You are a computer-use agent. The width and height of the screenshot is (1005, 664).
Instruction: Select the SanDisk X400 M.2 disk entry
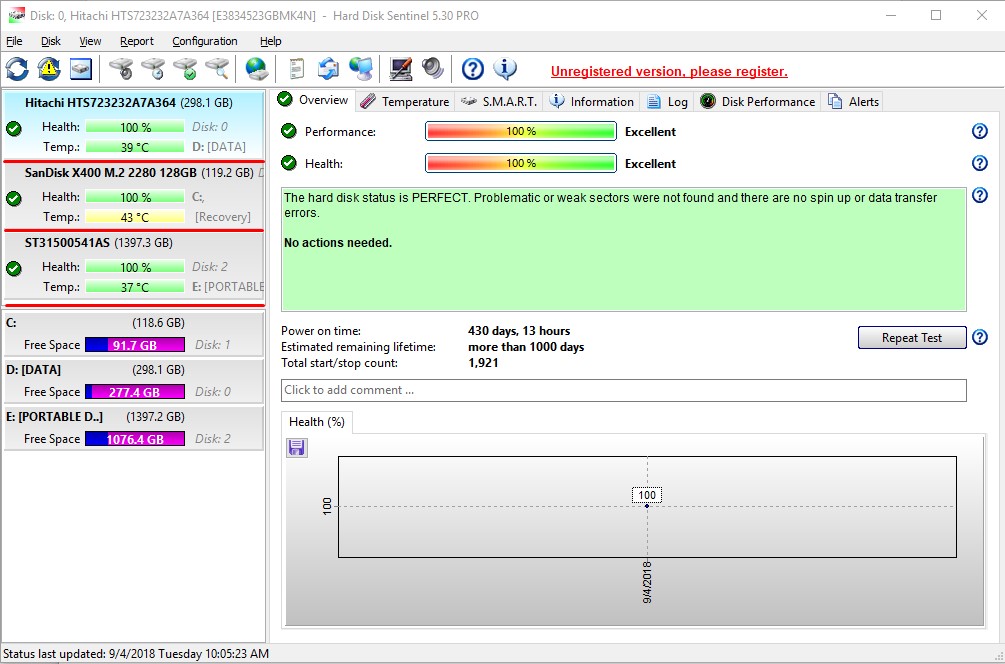pos(111,172)
